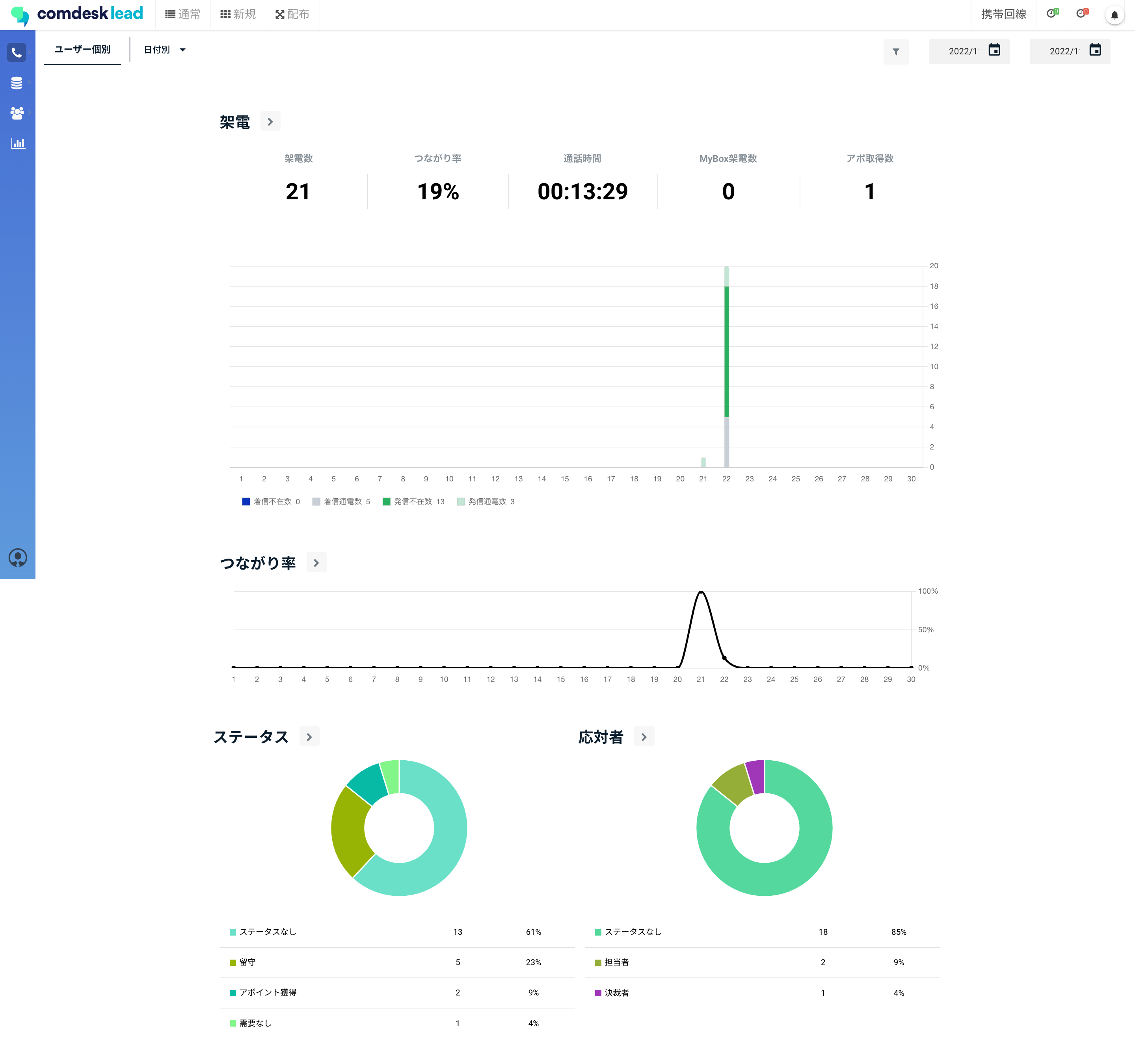
Task: Open the 日付別 dropdown
Action: pyautogui.click(x=164, y=50)
